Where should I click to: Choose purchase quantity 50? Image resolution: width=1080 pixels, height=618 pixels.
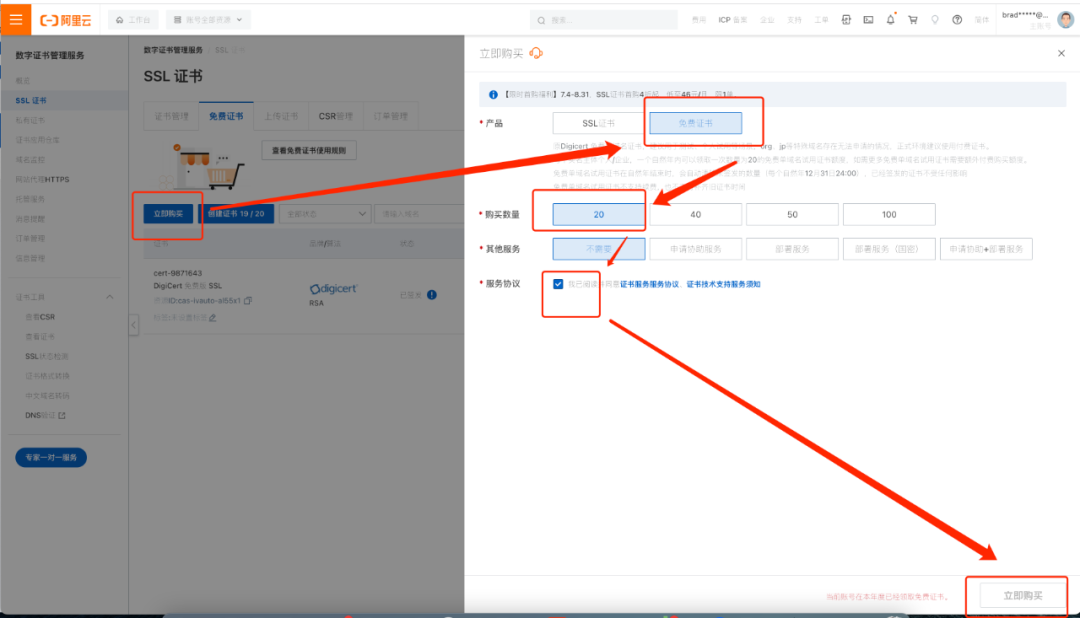point(792,214)
